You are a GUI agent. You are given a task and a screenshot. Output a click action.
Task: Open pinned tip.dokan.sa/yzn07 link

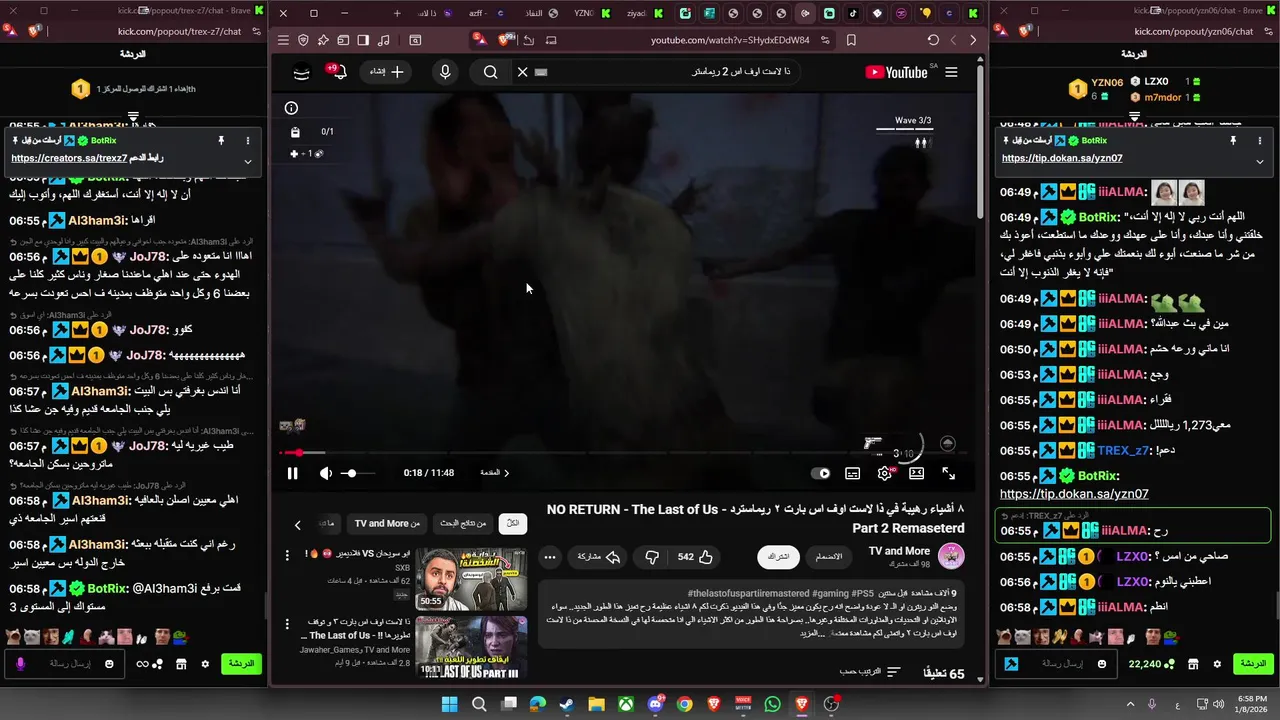[1062, 158]
